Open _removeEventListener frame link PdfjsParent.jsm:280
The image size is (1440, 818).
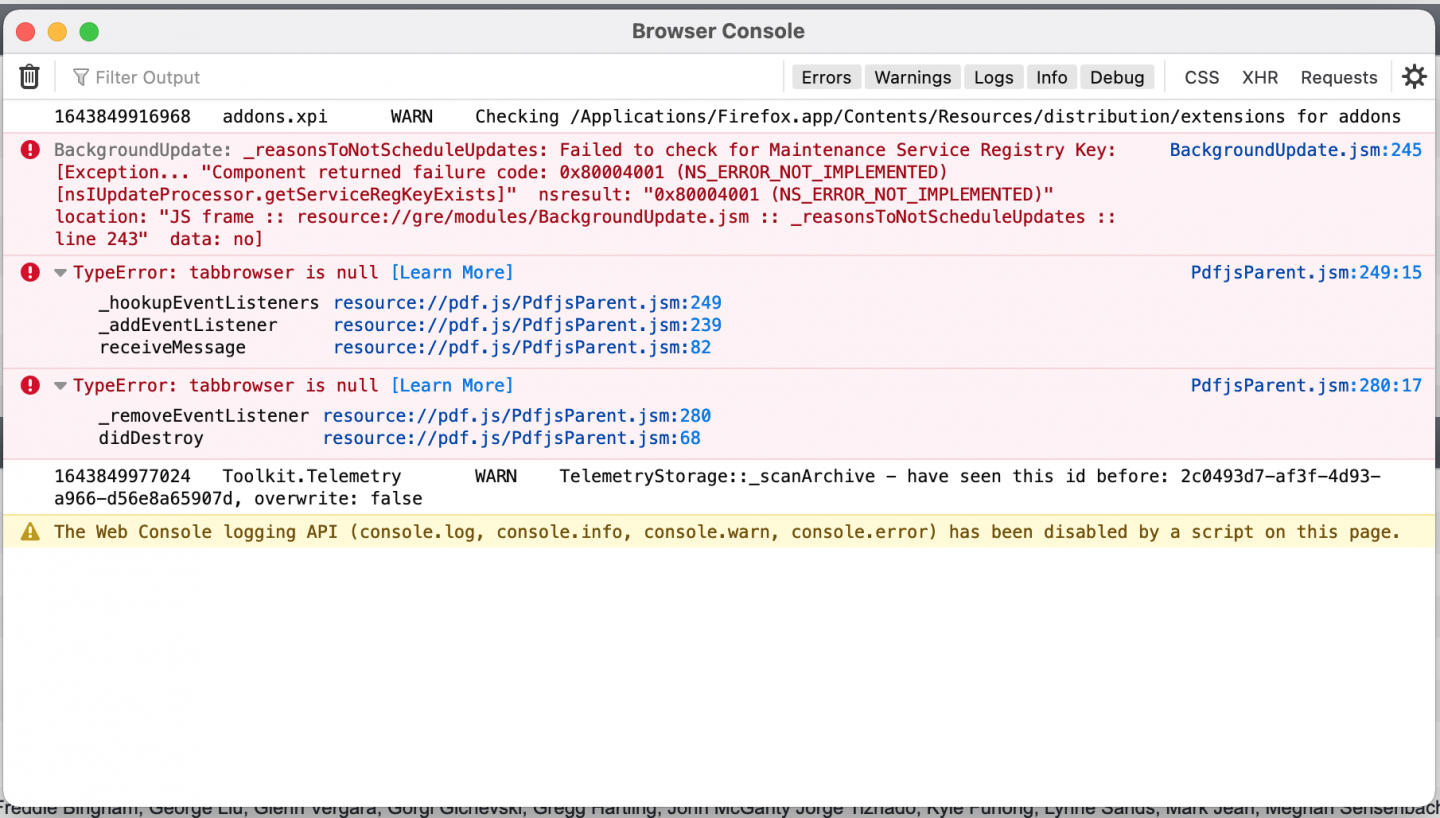point(517,416)
